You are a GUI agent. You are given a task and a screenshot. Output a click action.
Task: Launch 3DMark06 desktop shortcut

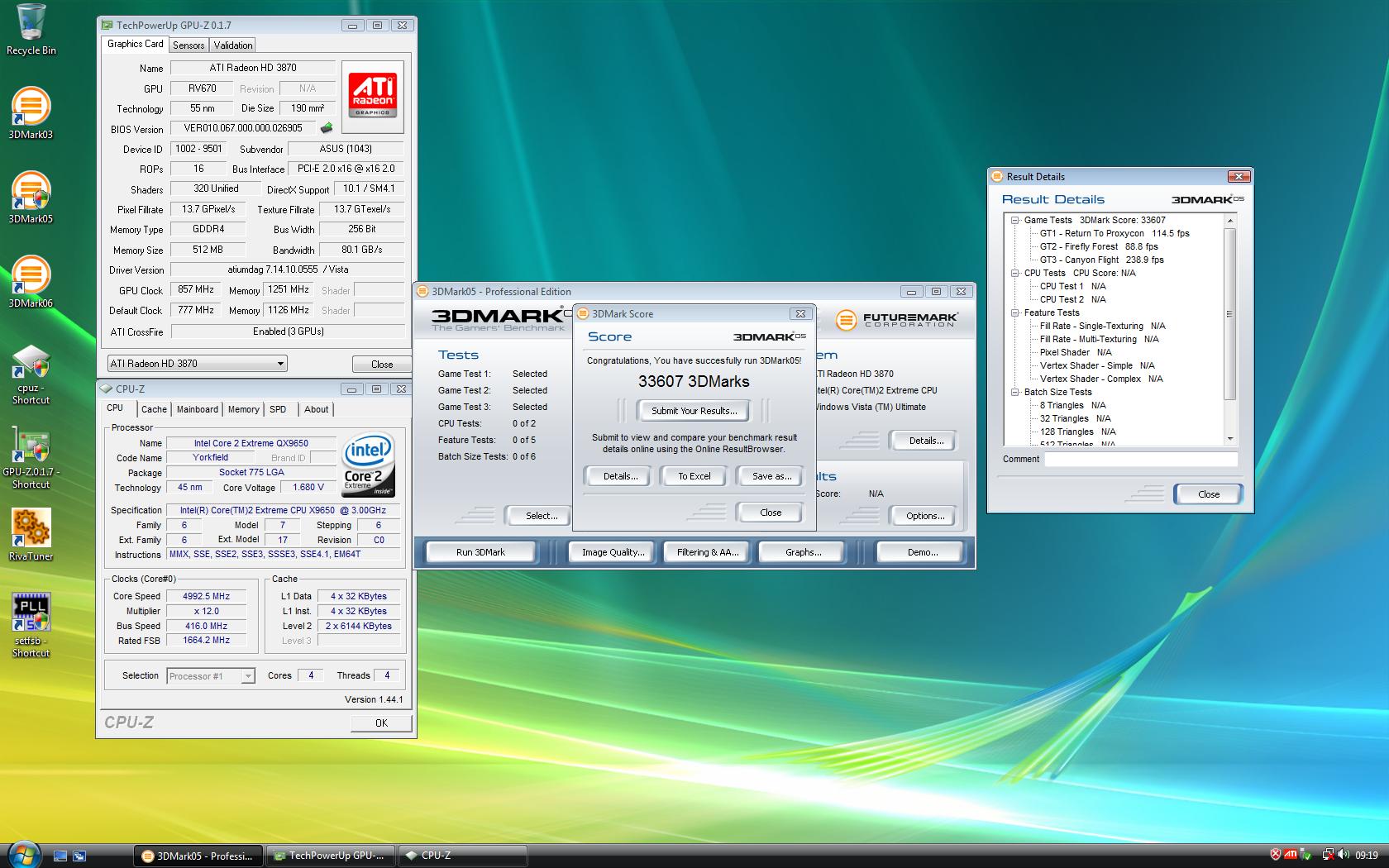pos(31,282)
